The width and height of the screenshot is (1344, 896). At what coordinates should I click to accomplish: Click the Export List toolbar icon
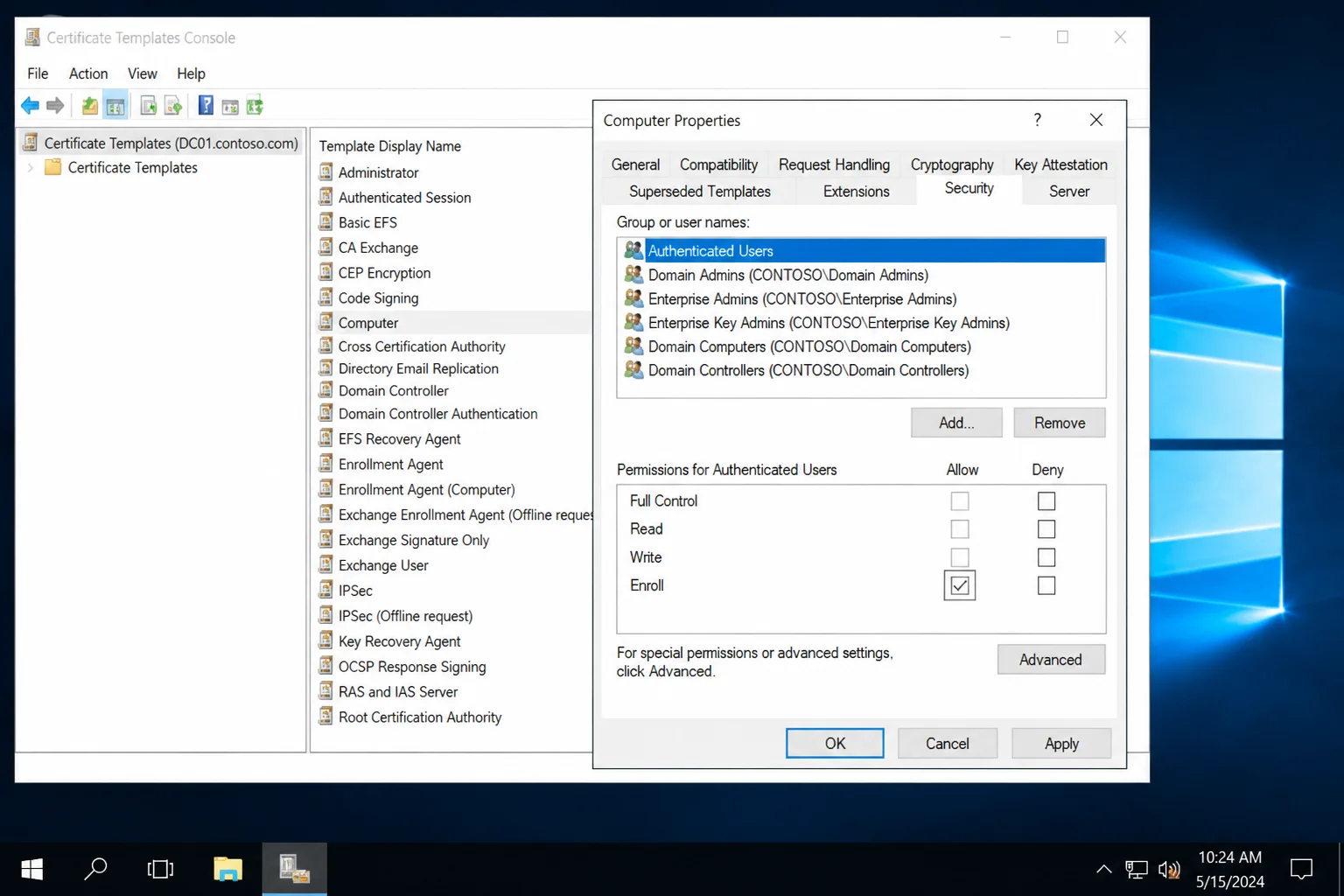coord(173,106)
